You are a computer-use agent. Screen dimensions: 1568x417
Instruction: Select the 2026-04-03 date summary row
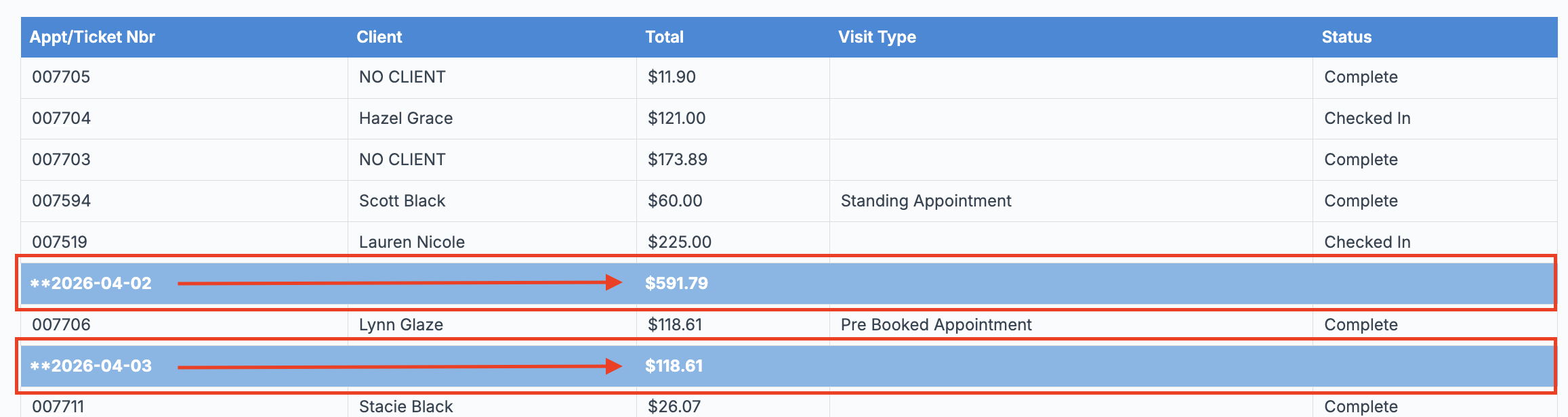click(91, 366)
